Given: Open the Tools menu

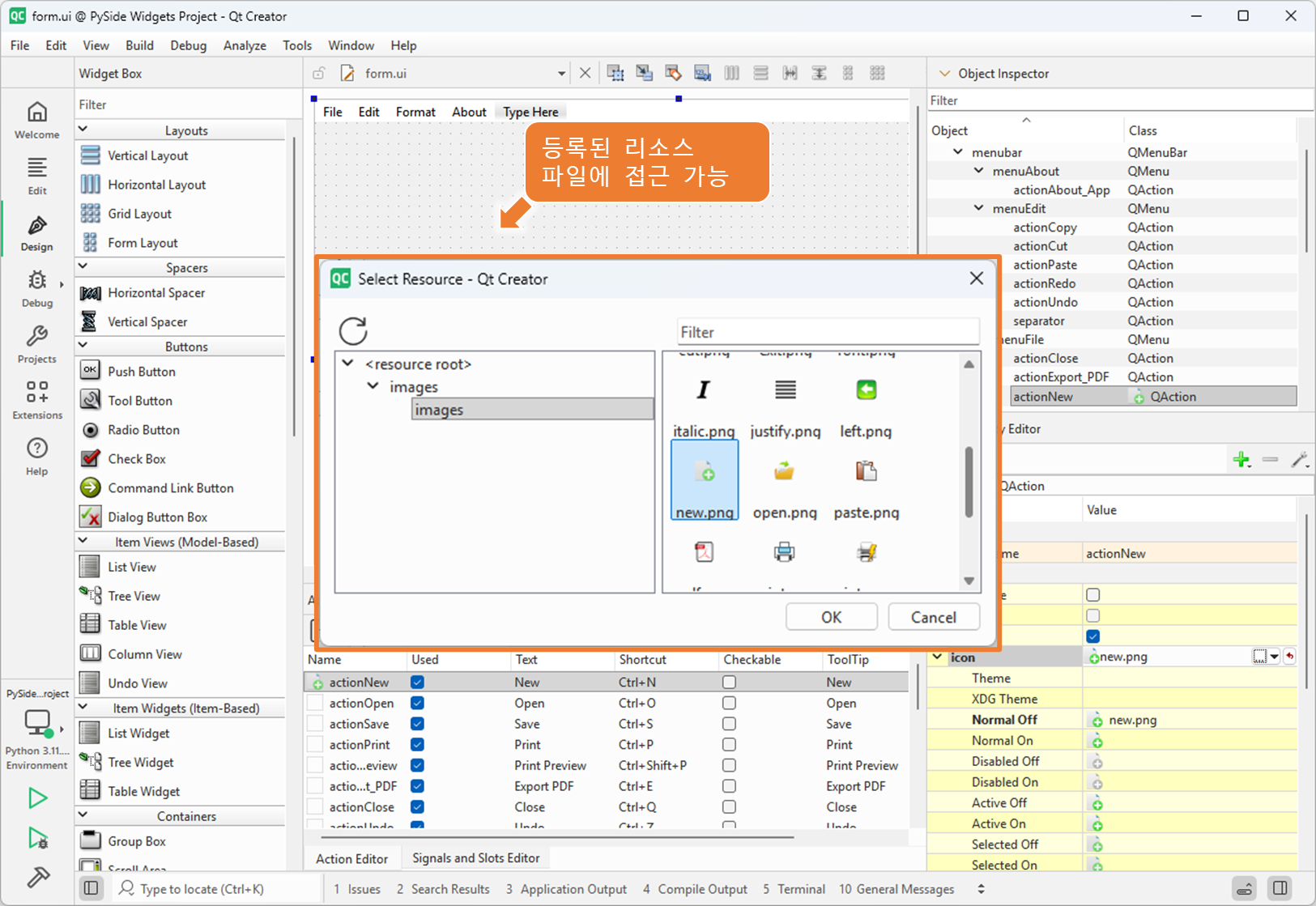Looking at the screenshot, I should click(x=297, y=45).
